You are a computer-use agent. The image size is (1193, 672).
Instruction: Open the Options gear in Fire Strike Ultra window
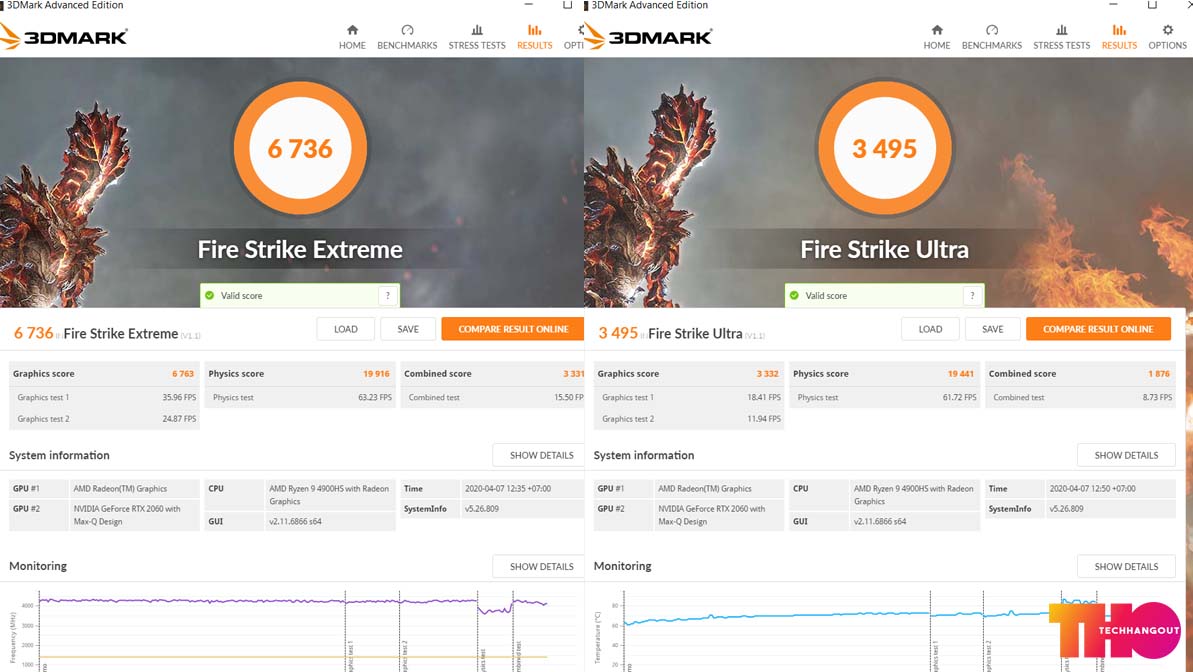click(x=1167, y=30)
